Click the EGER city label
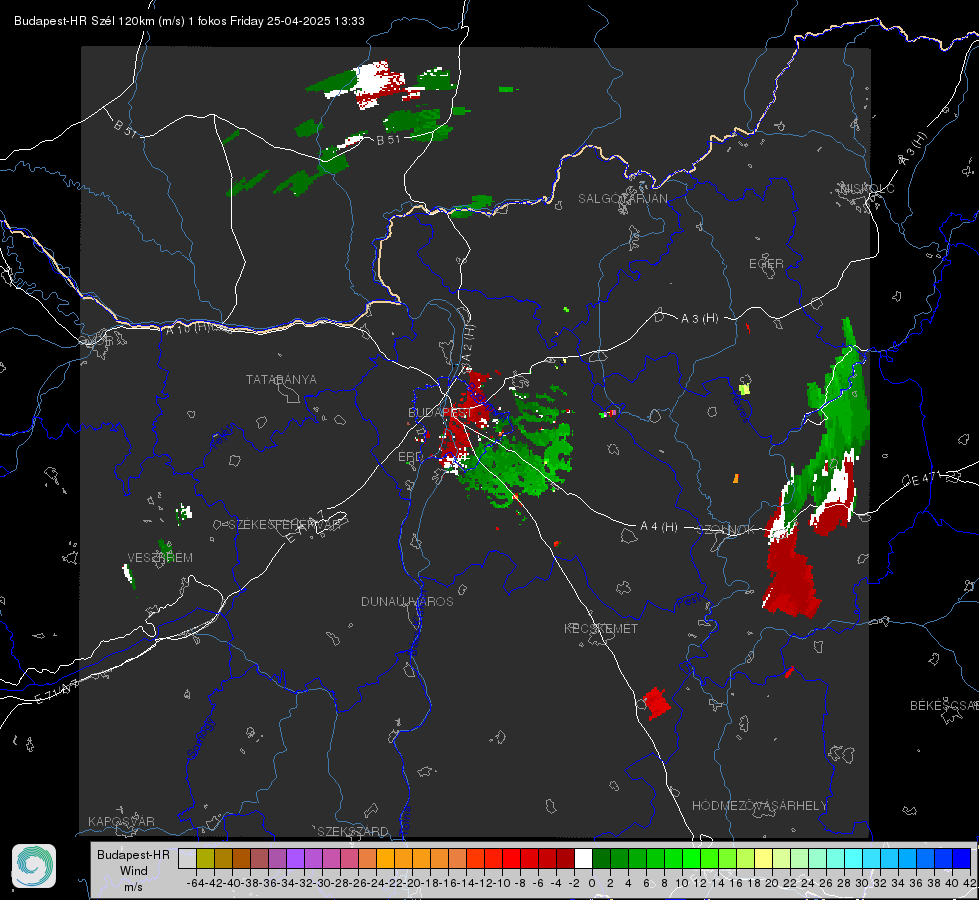The width and height of the screenshot is (979, 900). pyautogui.click(x=766, y=264)
